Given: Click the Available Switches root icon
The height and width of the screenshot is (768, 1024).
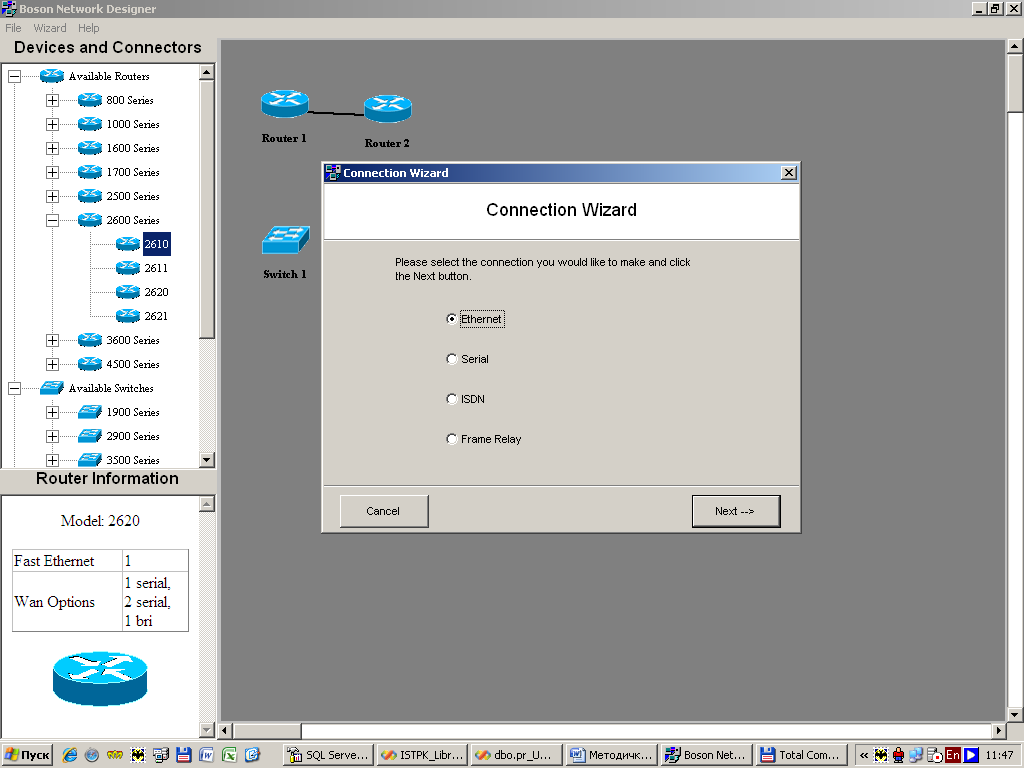Looking at the screenshot, I should click(52, 388).
